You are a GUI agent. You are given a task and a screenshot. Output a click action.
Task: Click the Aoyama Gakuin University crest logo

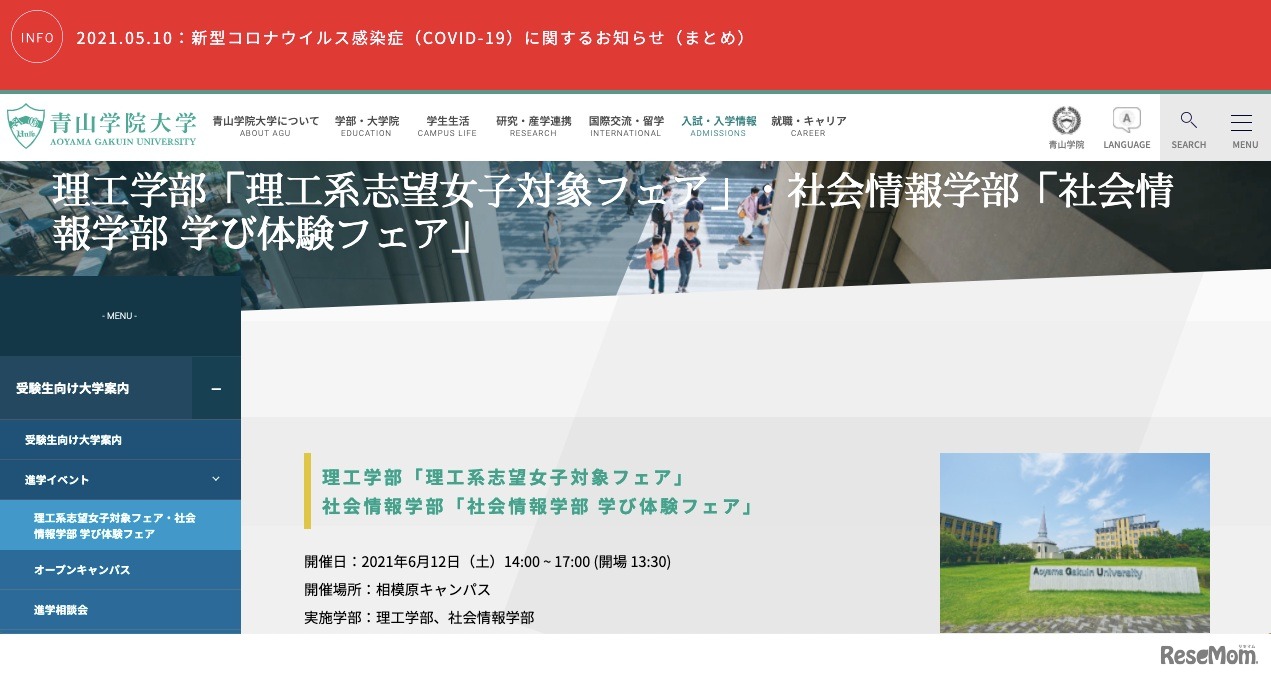point(98,127)
